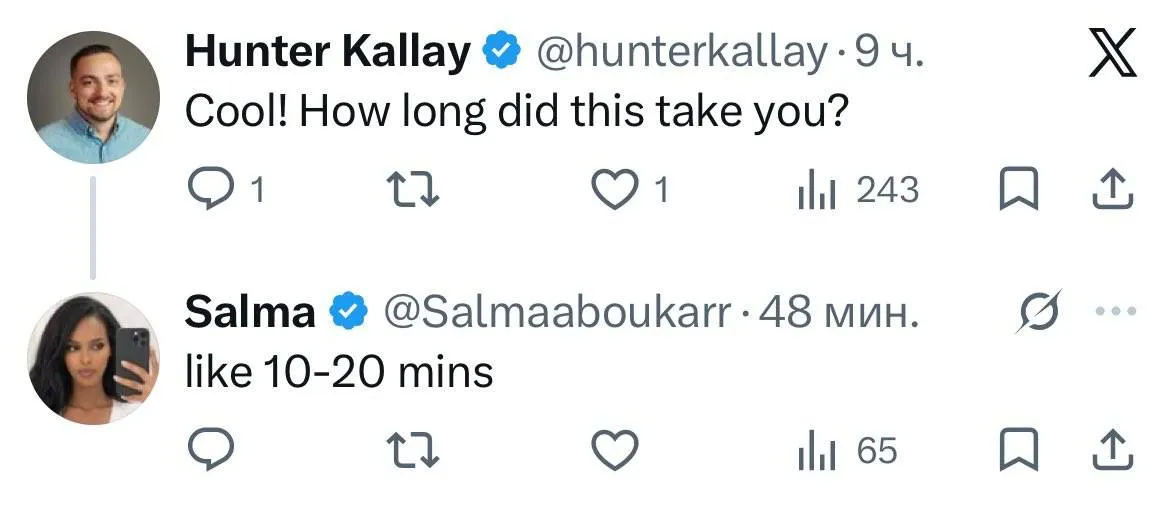Open Hunter Kallay's profile picture
The height and width of the screenshot is (505, 1170).
coord(92,97)
